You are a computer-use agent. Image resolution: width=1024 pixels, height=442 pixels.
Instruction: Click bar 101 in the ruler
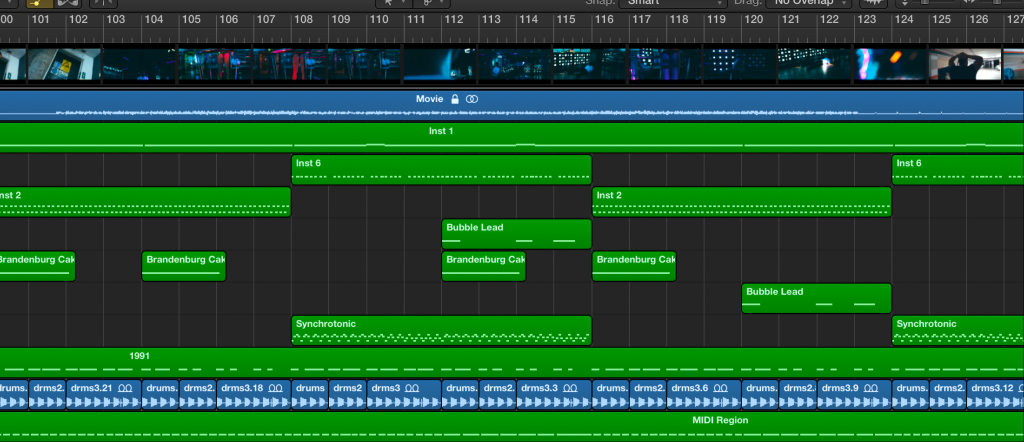[x=40, y=20]
